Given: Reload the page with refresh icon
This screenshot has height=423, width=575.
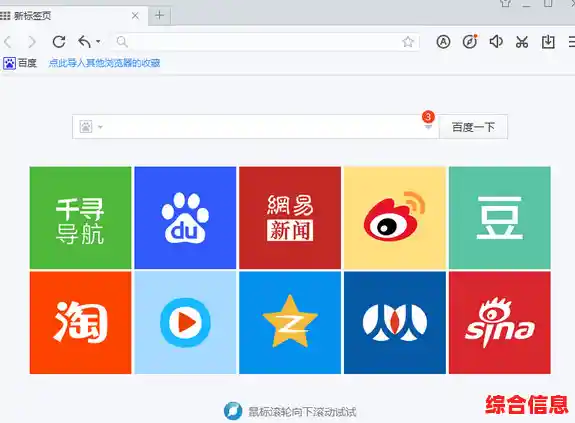Looking at the screenshot, I should point(59,42).
